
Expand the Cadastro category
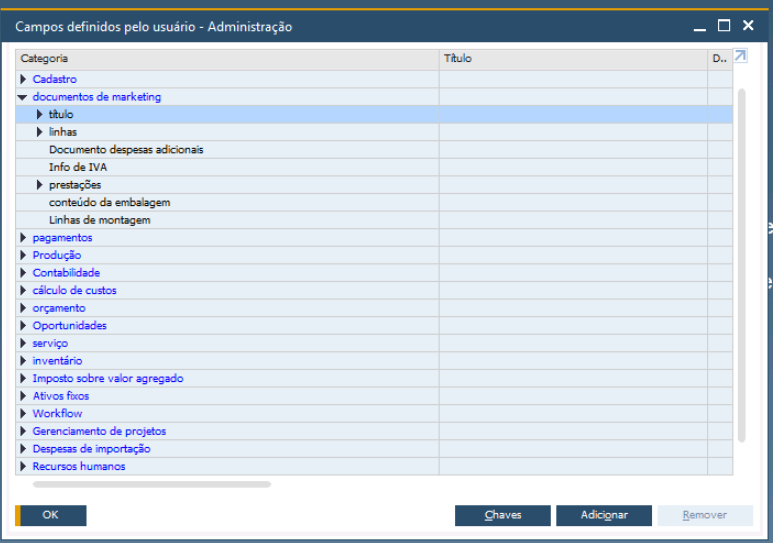pyautogui.click(x=23, y=79)
